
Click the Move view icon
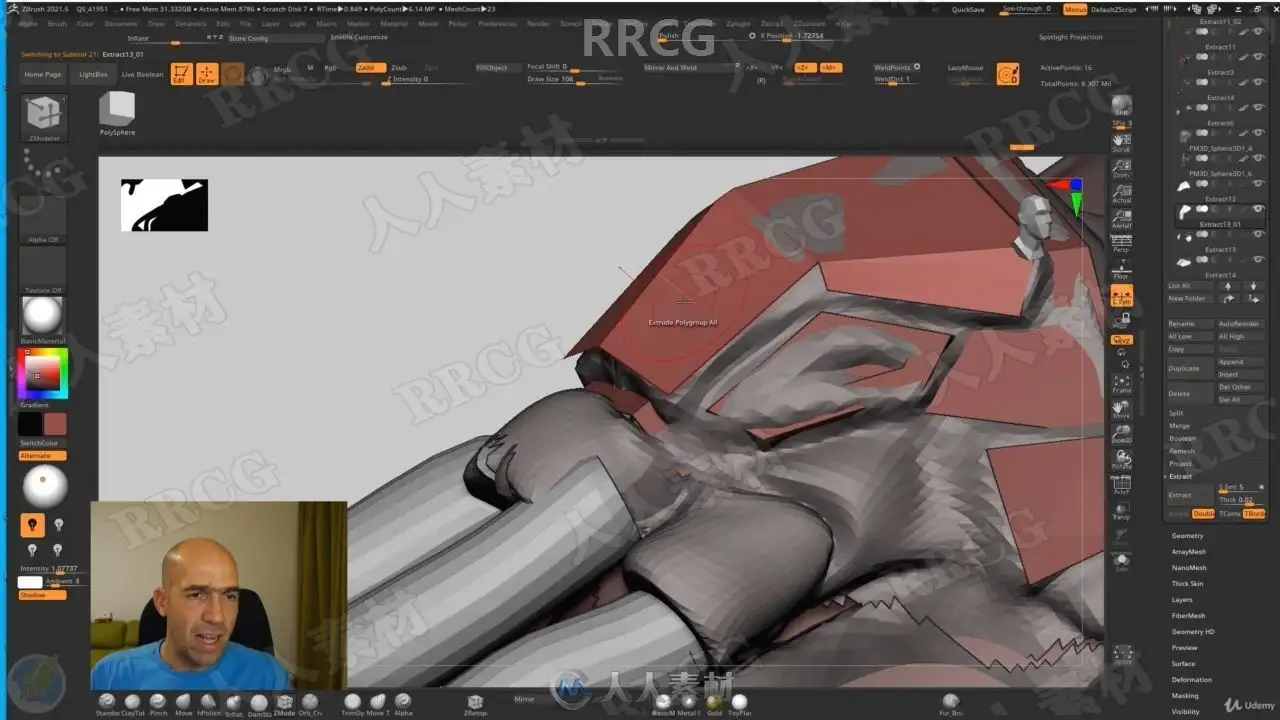[1122, 409]
